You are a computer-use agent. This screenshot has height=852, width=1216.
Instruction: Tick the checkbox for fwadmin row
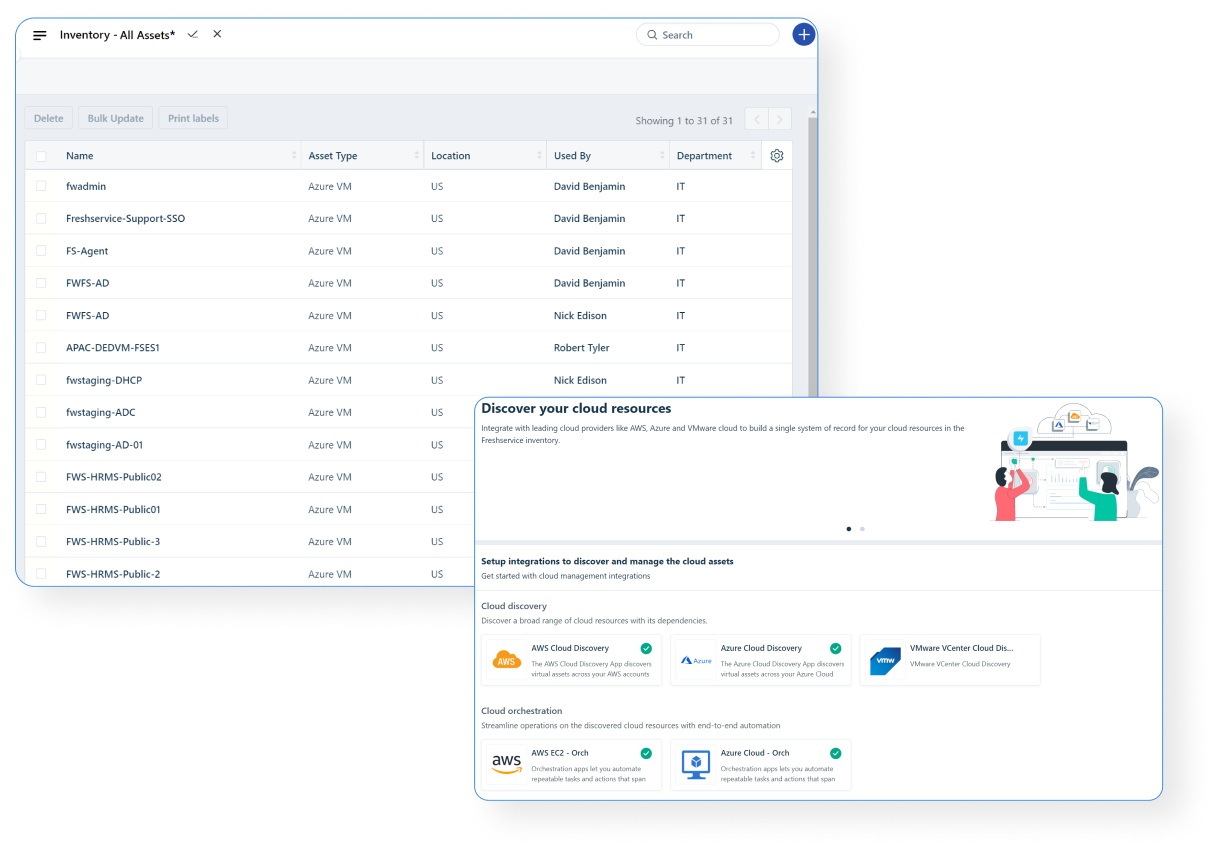41,186
